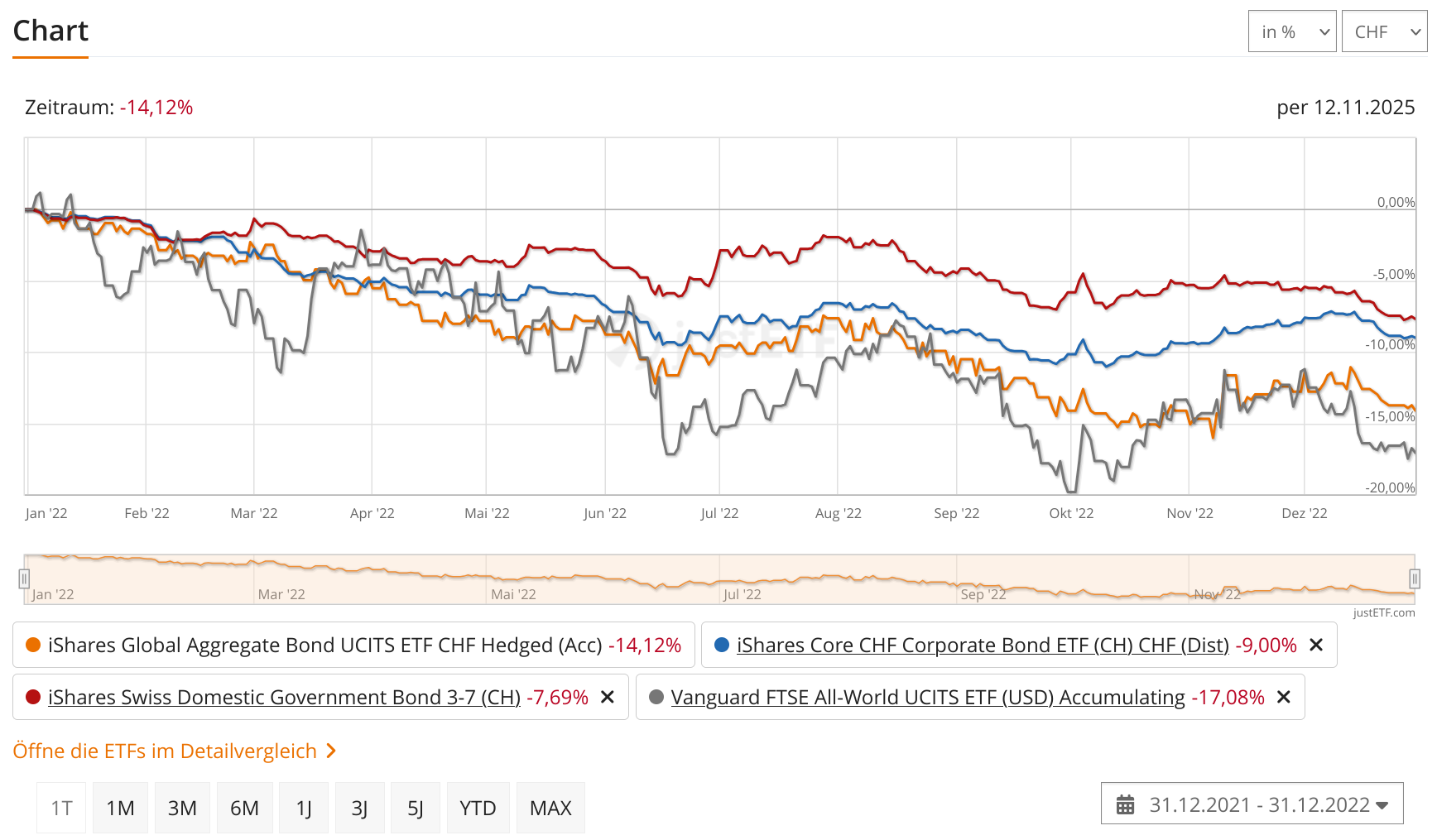Remove iShares Core CHF Corporate Bond ETF
This screenshot has width=1437, height=840.
pyautogui.click(x=1316, y=645)
